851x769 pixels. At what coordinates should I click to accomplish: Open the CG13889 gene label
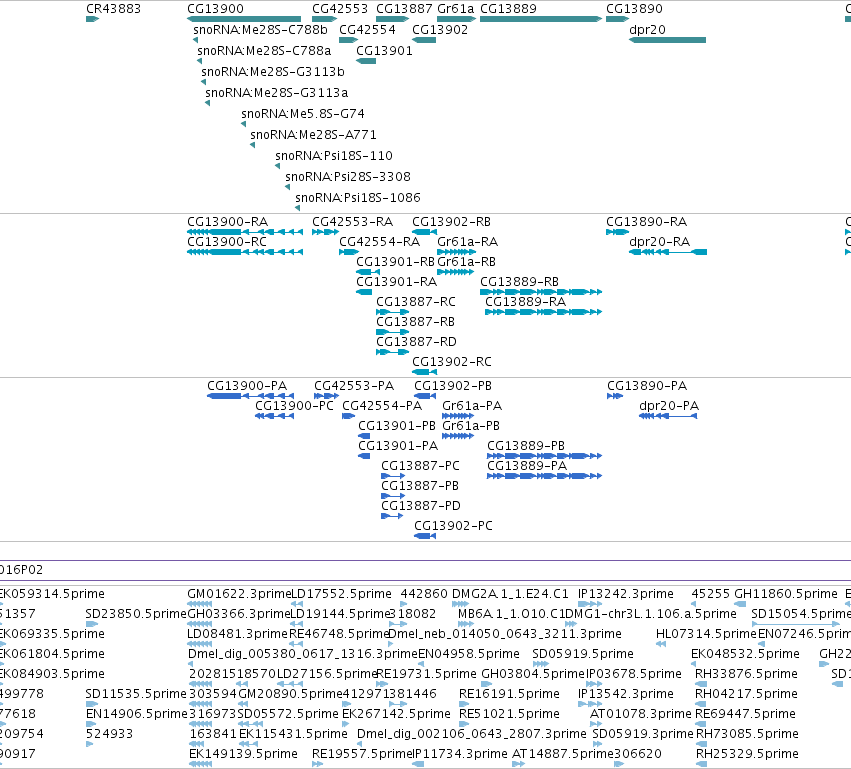coord(509,9)
